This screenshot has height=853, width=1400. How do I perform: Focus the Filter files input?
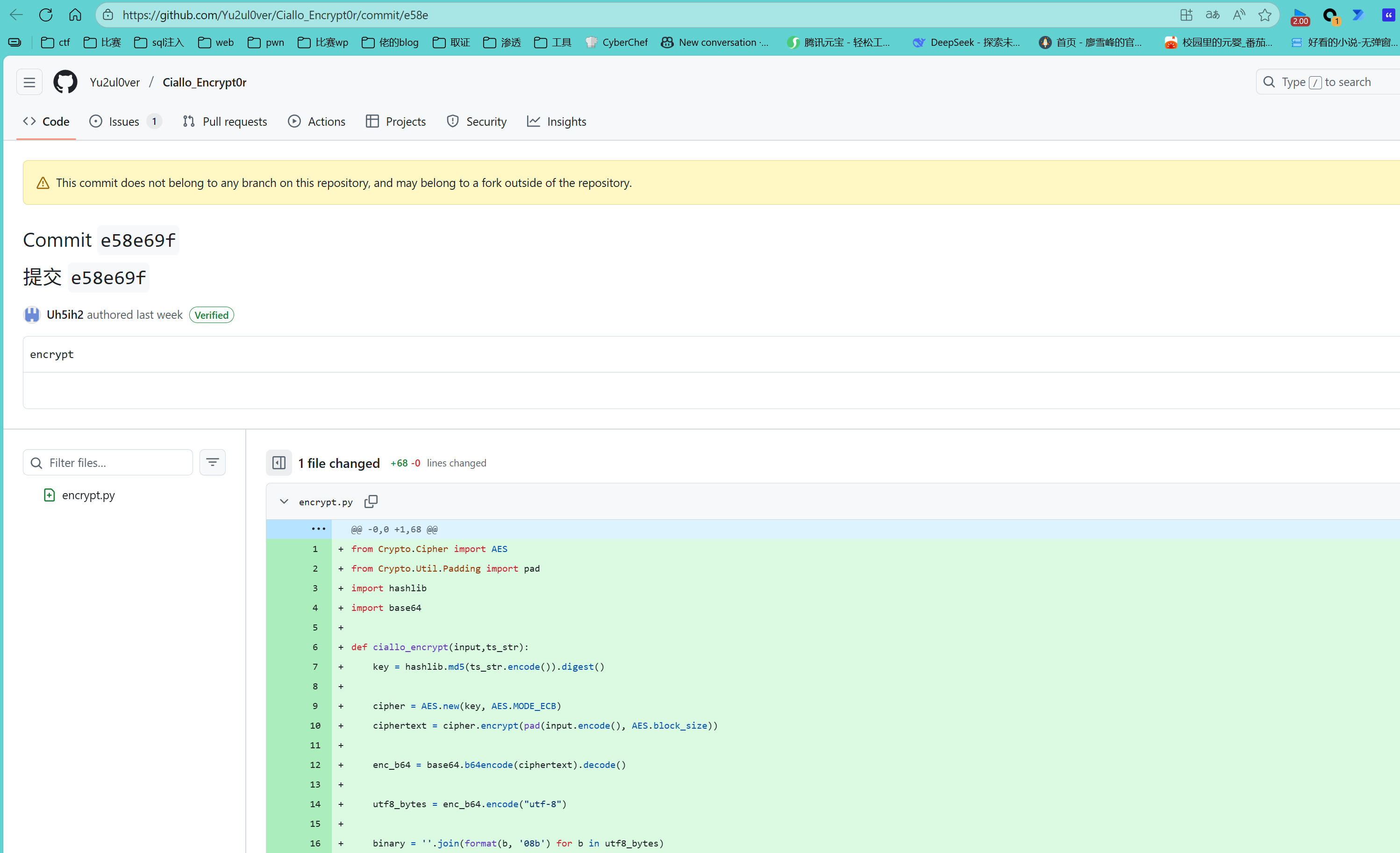point(116,462)
